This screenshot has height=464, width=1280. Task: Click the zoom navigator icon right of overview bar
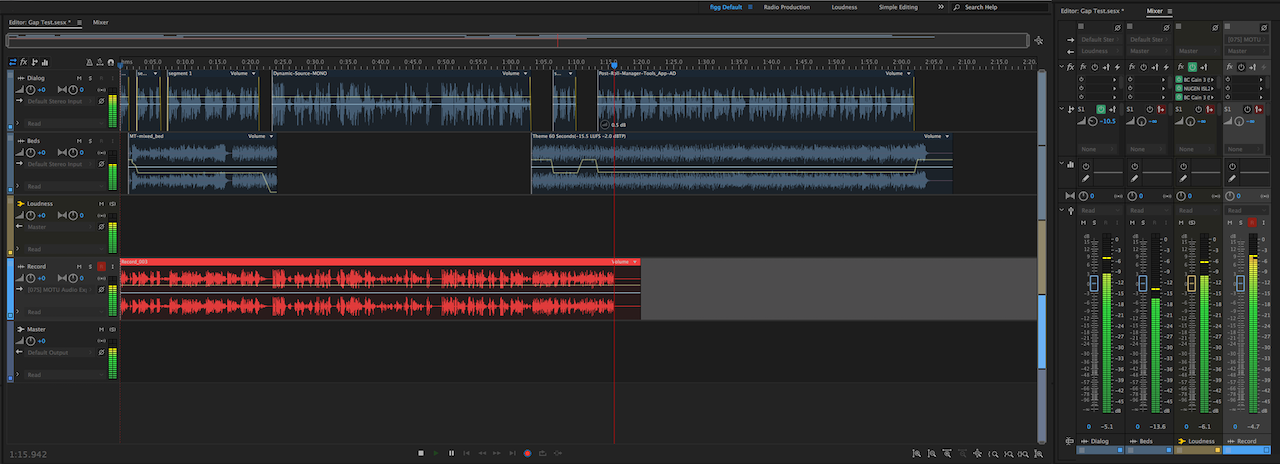1039,41
